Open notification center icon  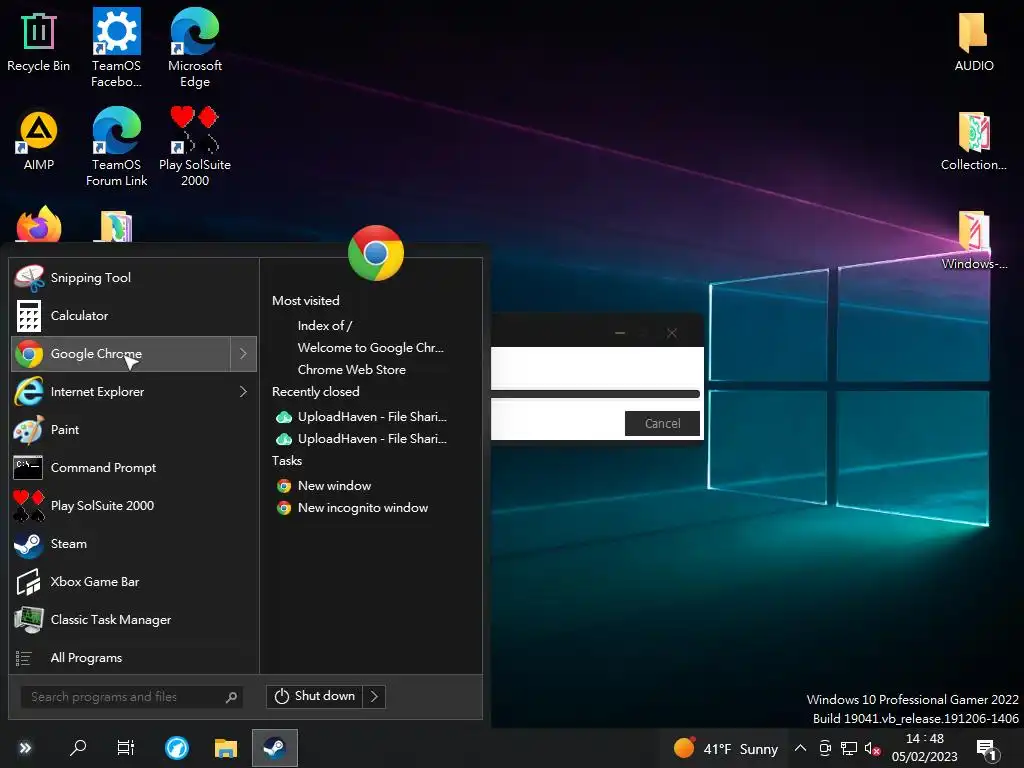point(987,750)
